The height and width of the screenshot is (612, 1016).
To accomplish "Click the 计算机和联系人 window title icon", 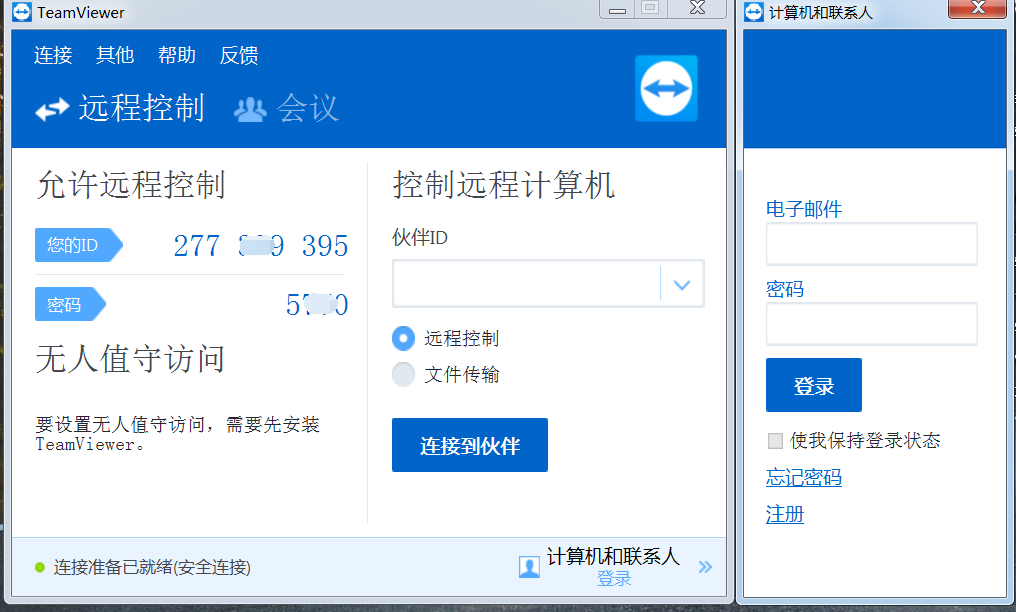I will click(754, 12).
